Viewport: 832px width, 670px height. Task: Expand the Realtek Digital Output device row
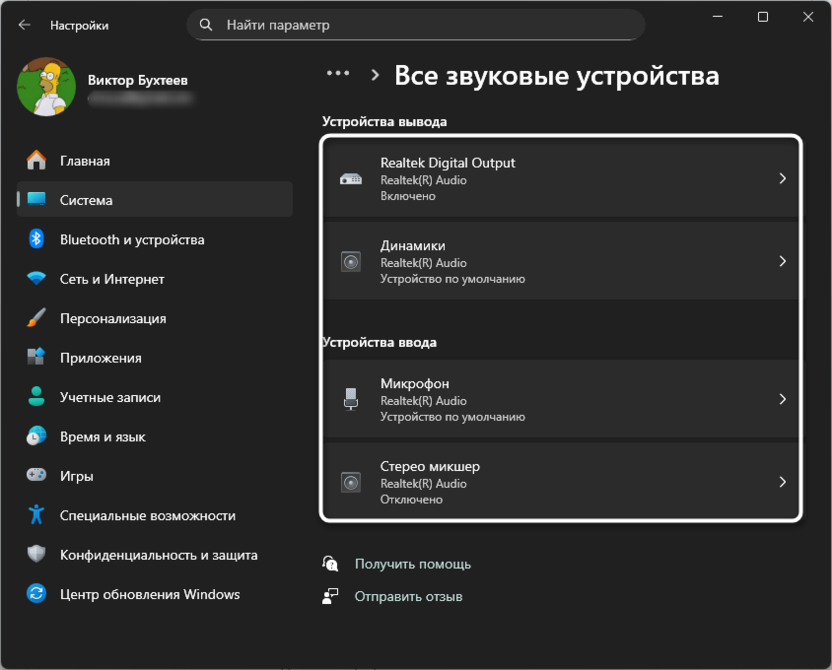(x=560, y=178)
